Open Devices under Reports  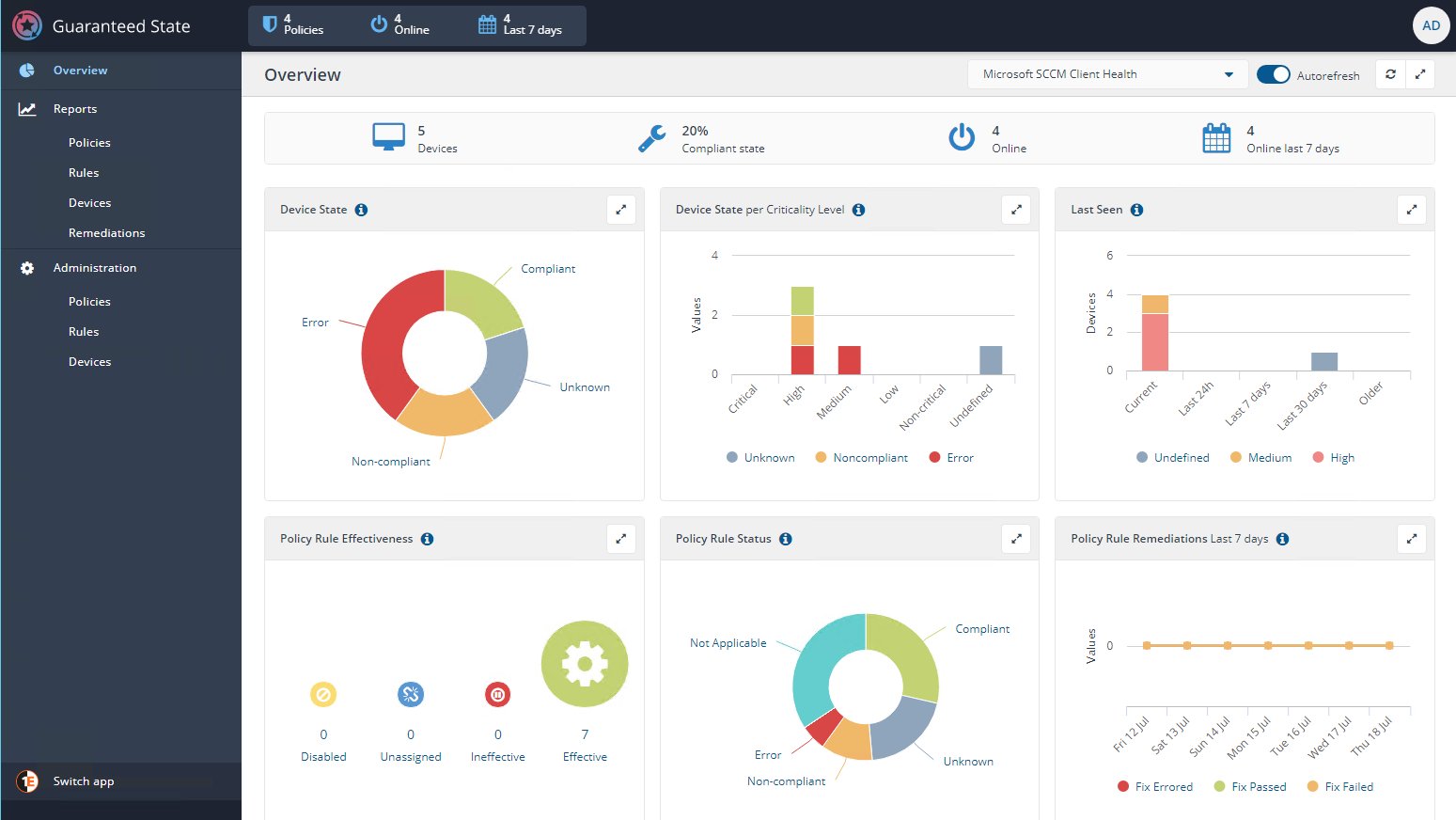[89, 203]
